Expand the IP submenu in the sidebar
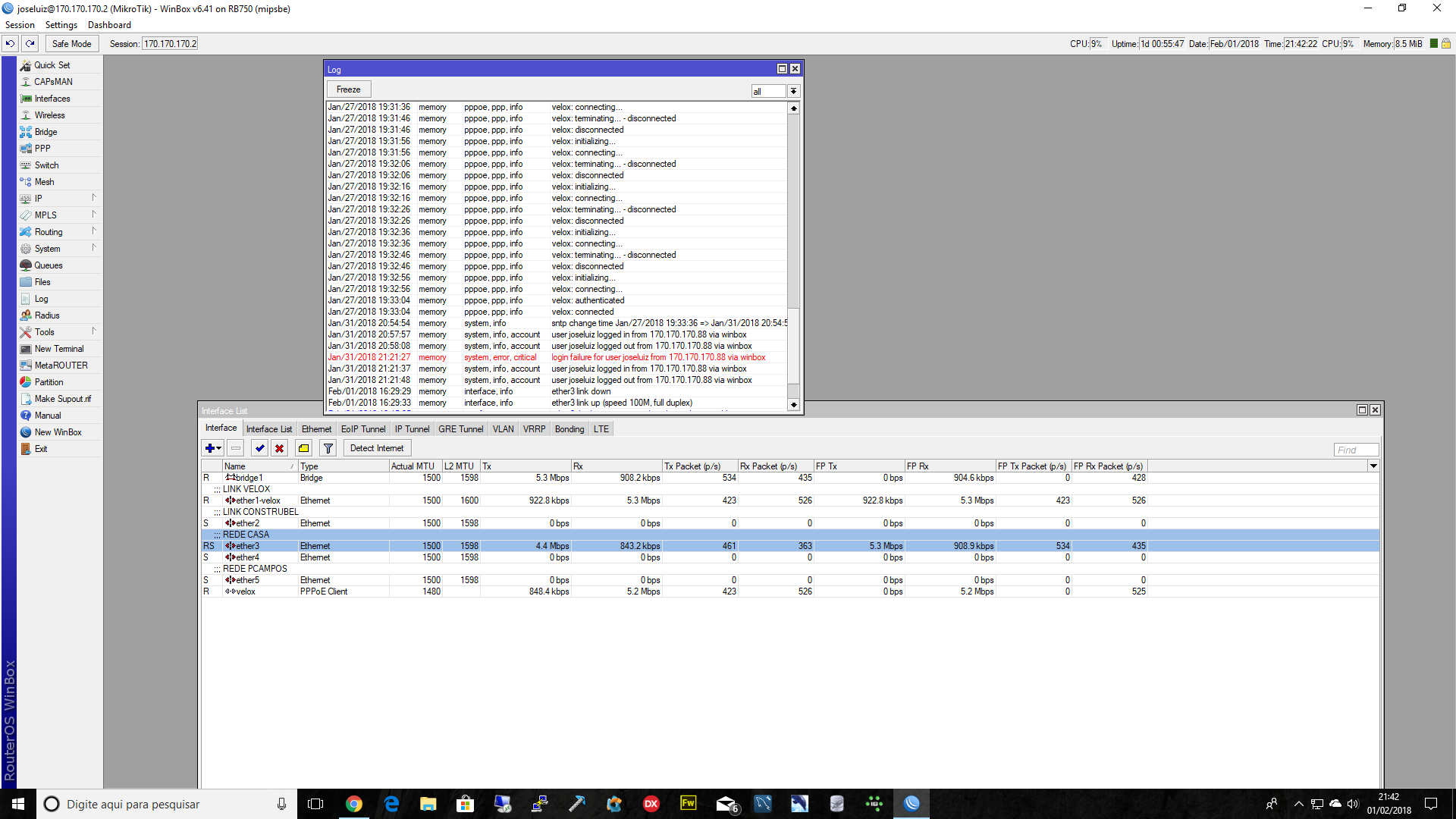 (39, 199)
